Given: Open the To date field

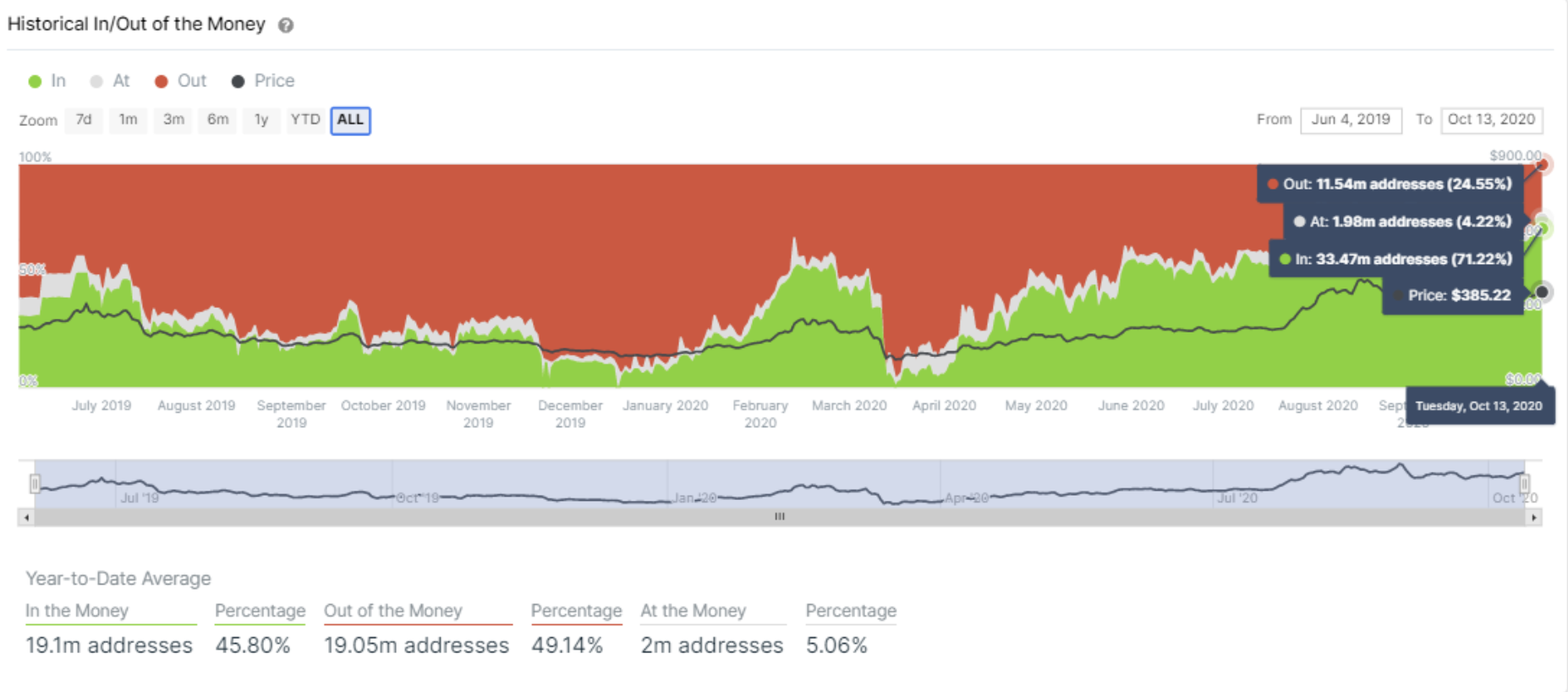Looking at the screenshot, I should click(x=1491, y=120).
